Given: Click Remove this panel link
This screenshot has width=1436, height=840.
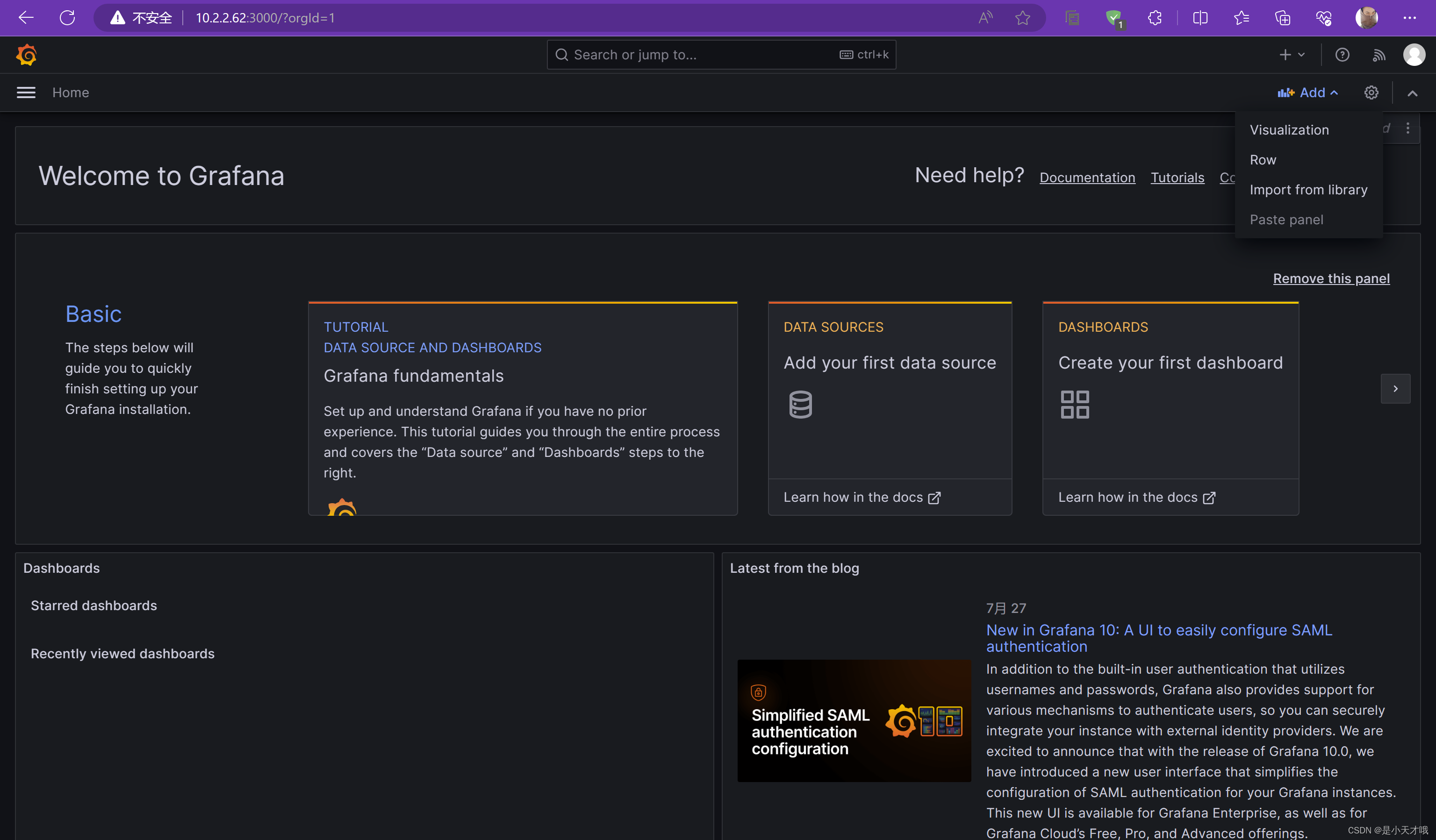Looking at the screenshot, I should [x=1331, y=278].
